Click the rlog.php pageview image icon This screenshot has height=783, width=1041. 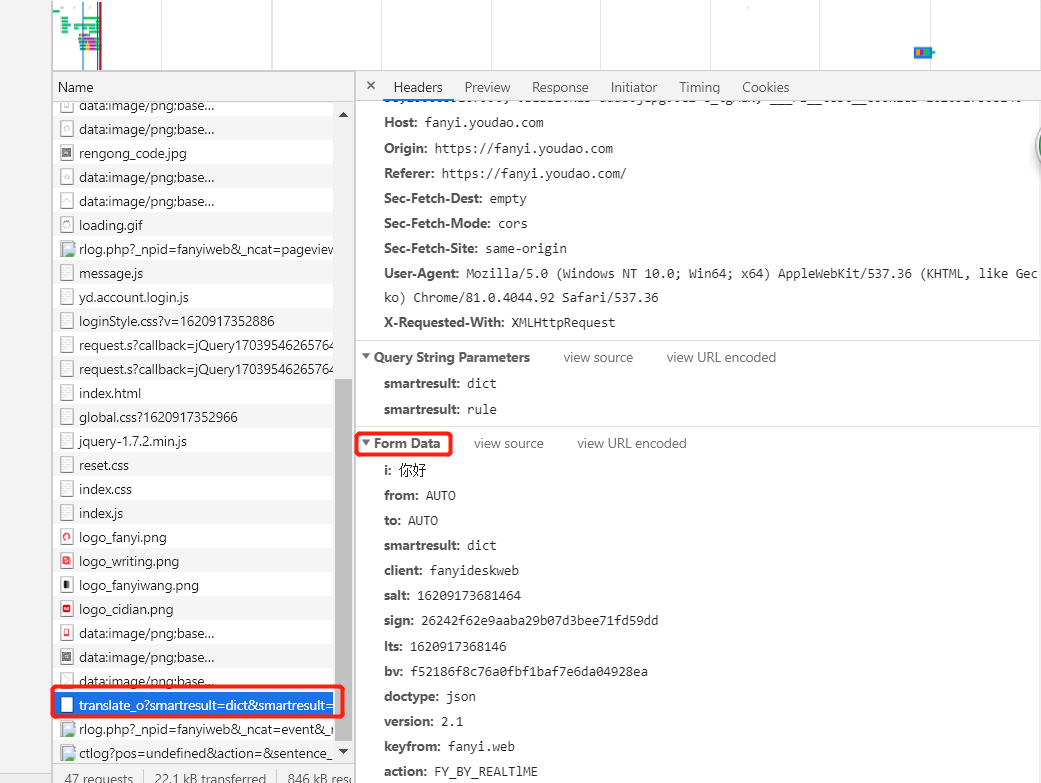68,249
